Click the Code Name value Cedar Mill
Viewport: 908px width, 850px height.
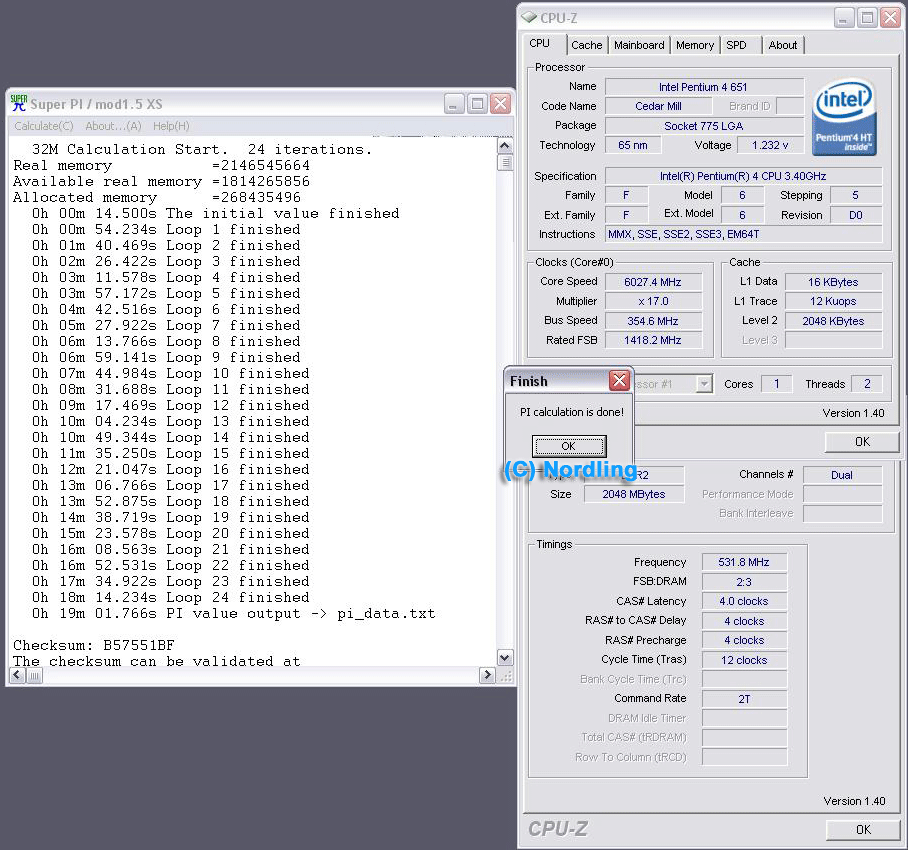(658, 106)
